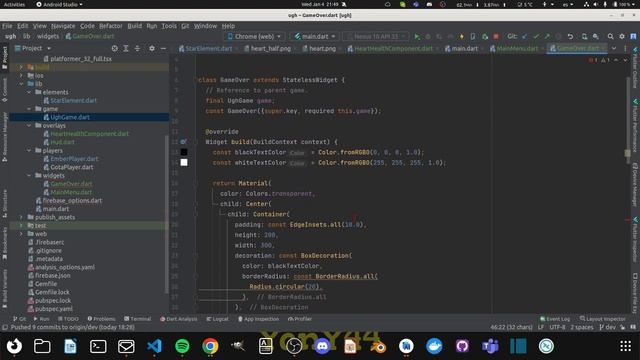Hide the Project panel with minus icon

[163, 48]
